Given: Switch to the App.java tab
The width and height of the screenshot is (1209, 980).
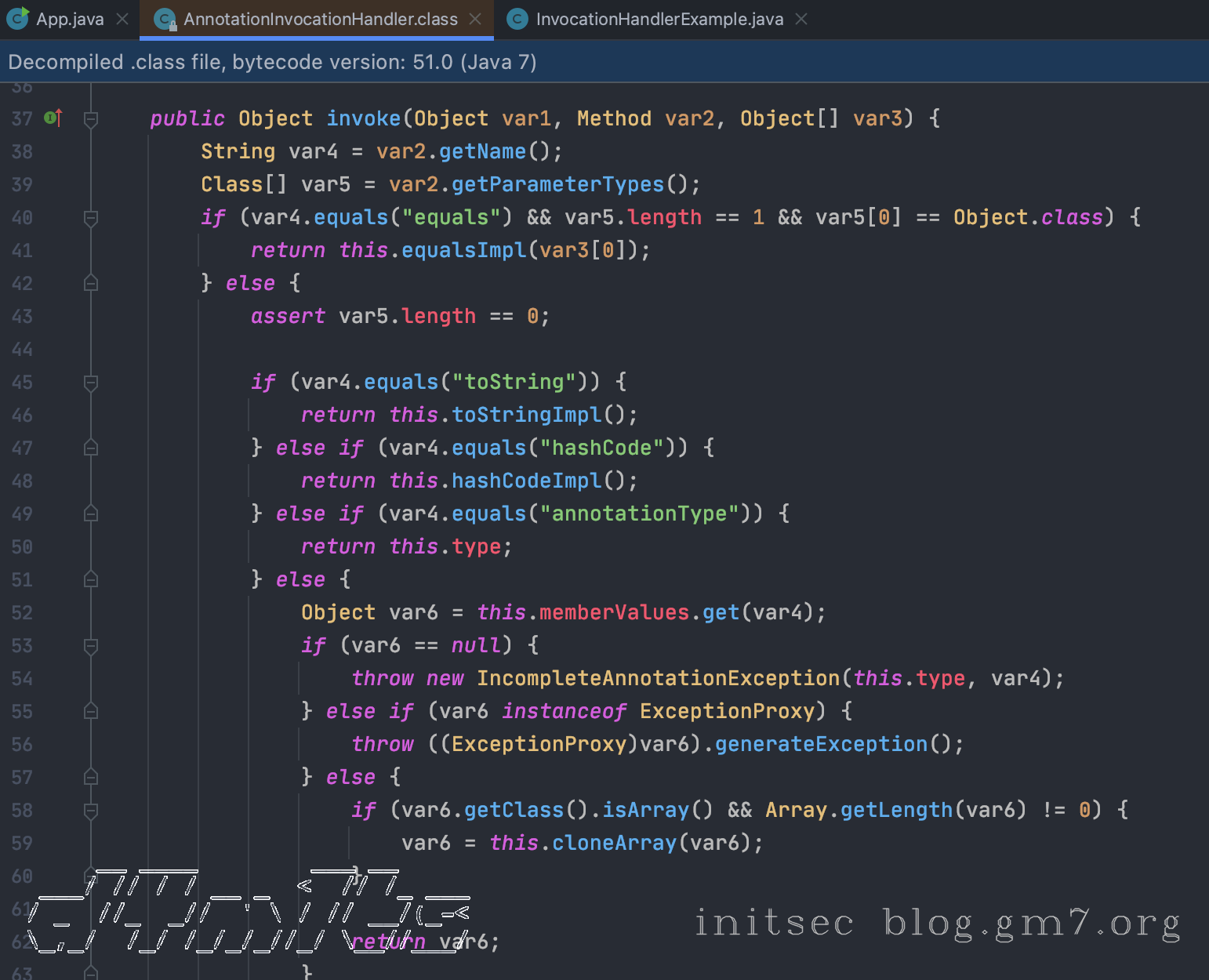Looking at the screenshot, I should 70,19.
